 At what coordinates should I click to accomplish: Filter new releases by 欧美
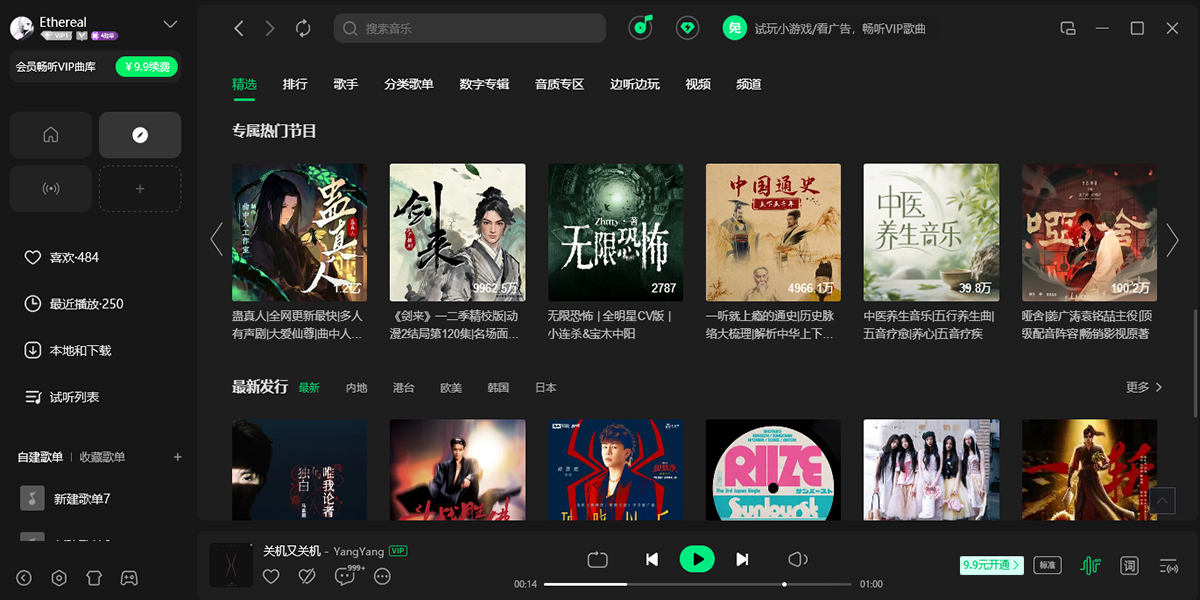tap(451, 388)
